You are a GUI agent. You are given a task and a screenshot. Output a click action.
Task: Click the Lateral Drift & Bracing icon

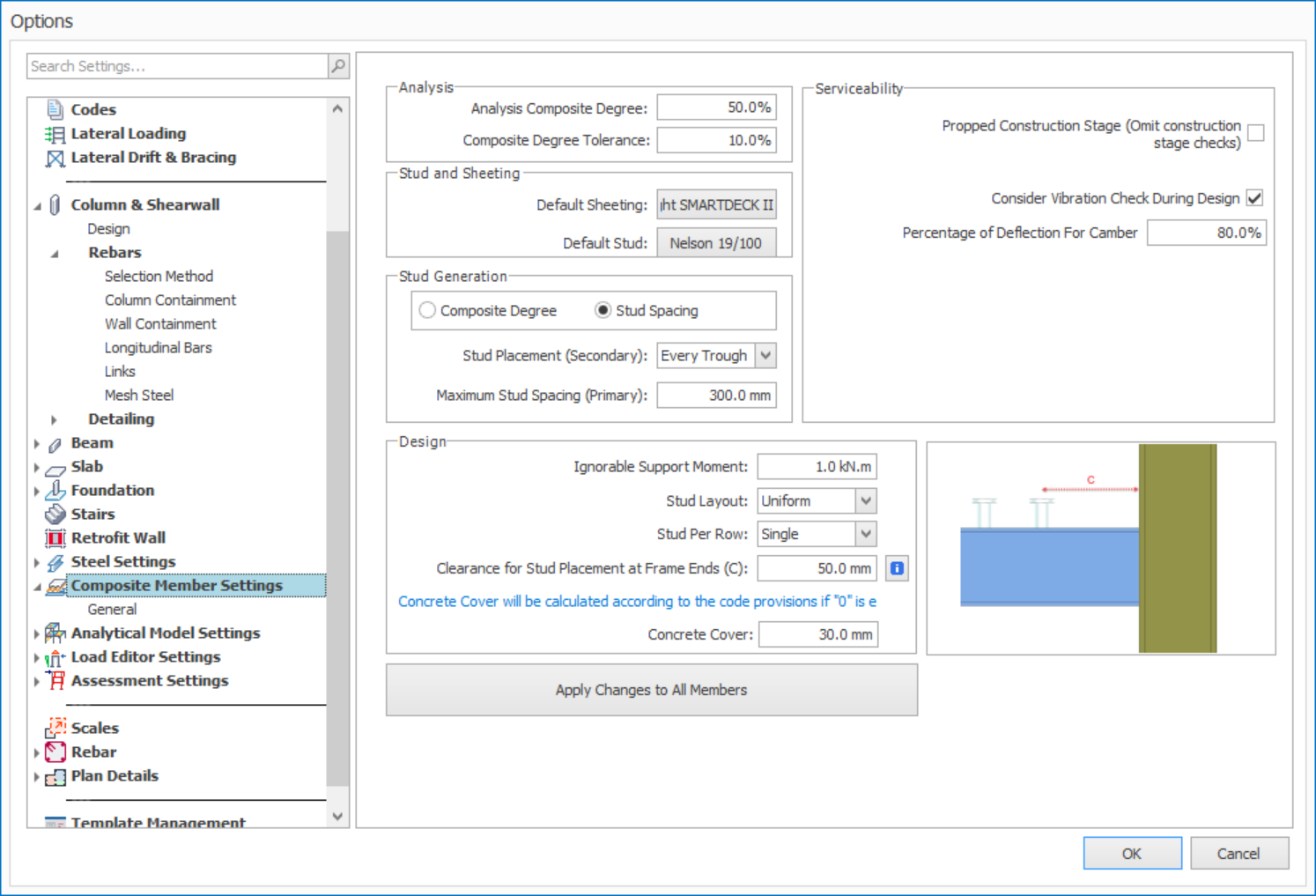pos(55,158)
